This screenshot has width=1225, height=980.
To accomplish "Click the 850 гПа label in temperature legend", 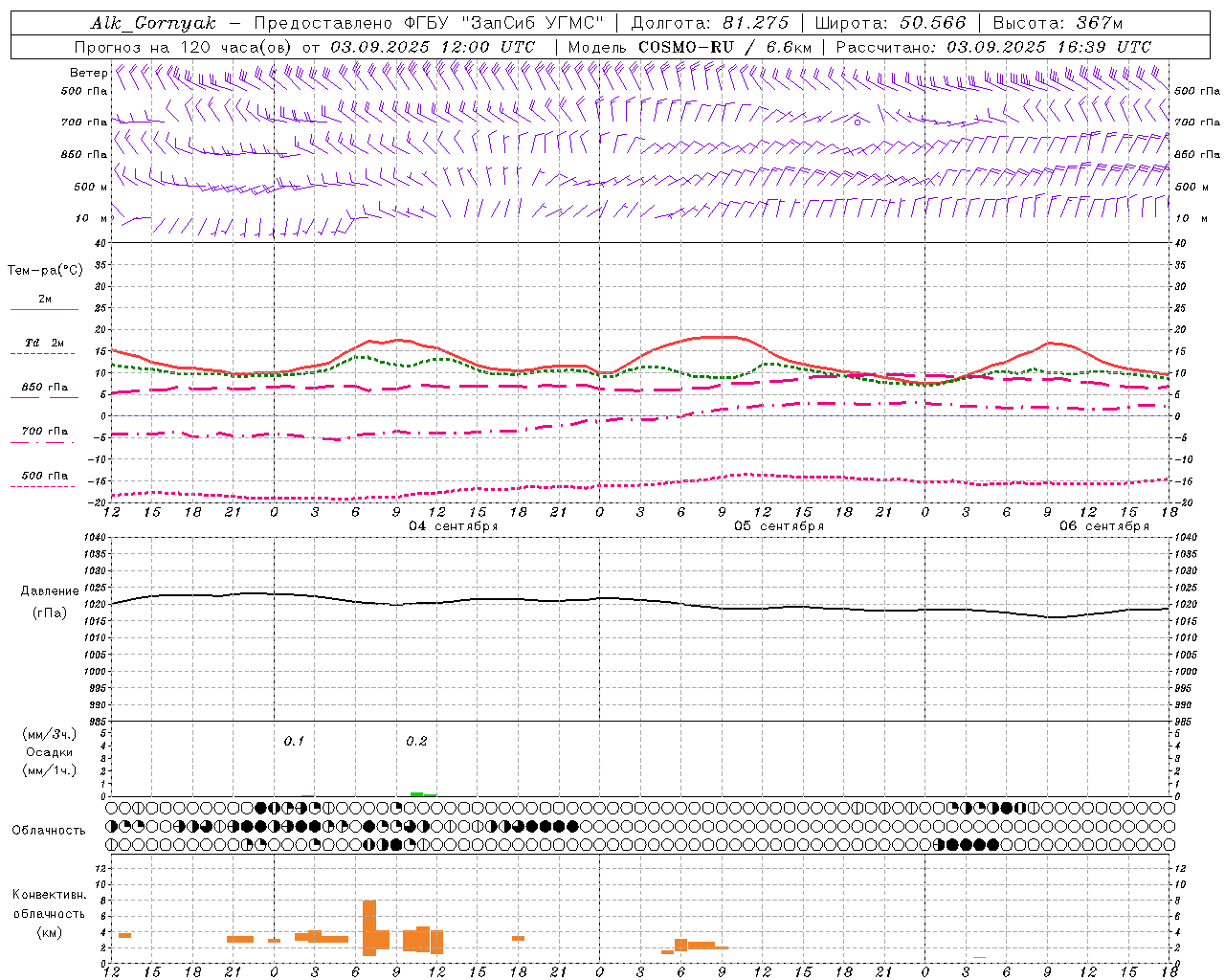I will 44,388.
